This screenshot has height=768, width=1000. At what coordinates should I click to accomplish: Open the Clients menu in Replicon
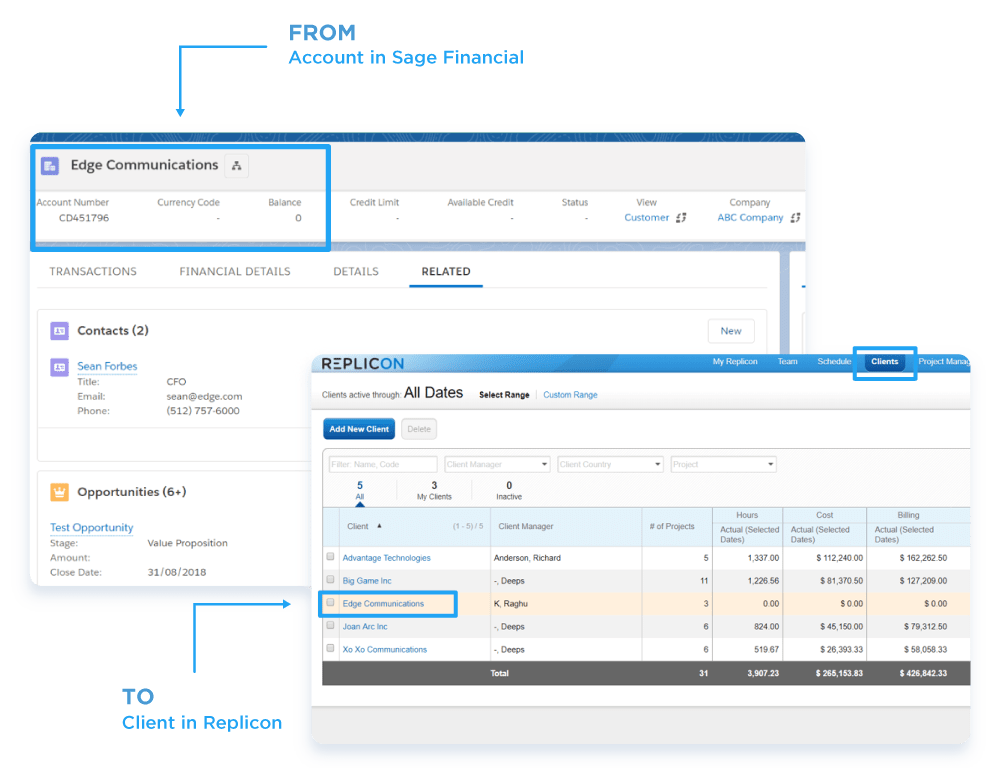pyautogui.click(x=885, y=362)
